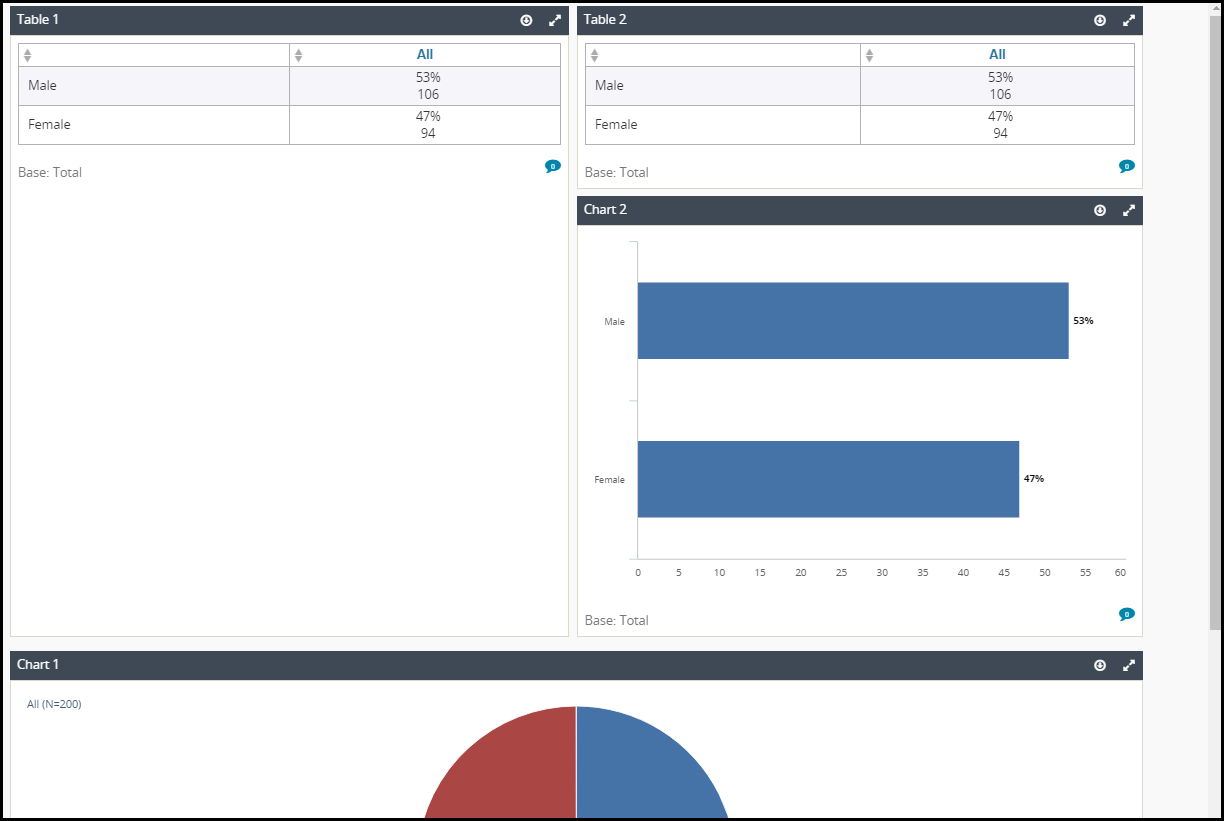Select the Female row label in Table 1
This screenshot has width=1224, height=821.
[49, 125]
